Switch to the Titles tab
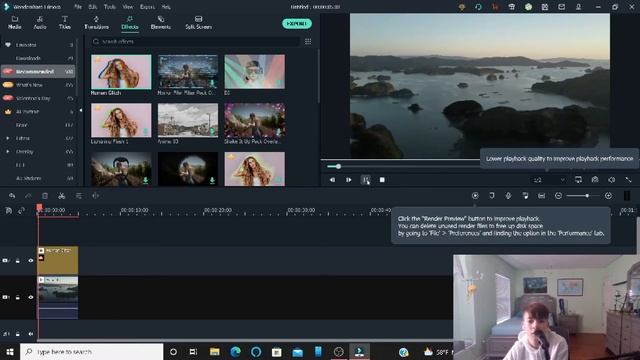The image size is (640, 360). 64,22
